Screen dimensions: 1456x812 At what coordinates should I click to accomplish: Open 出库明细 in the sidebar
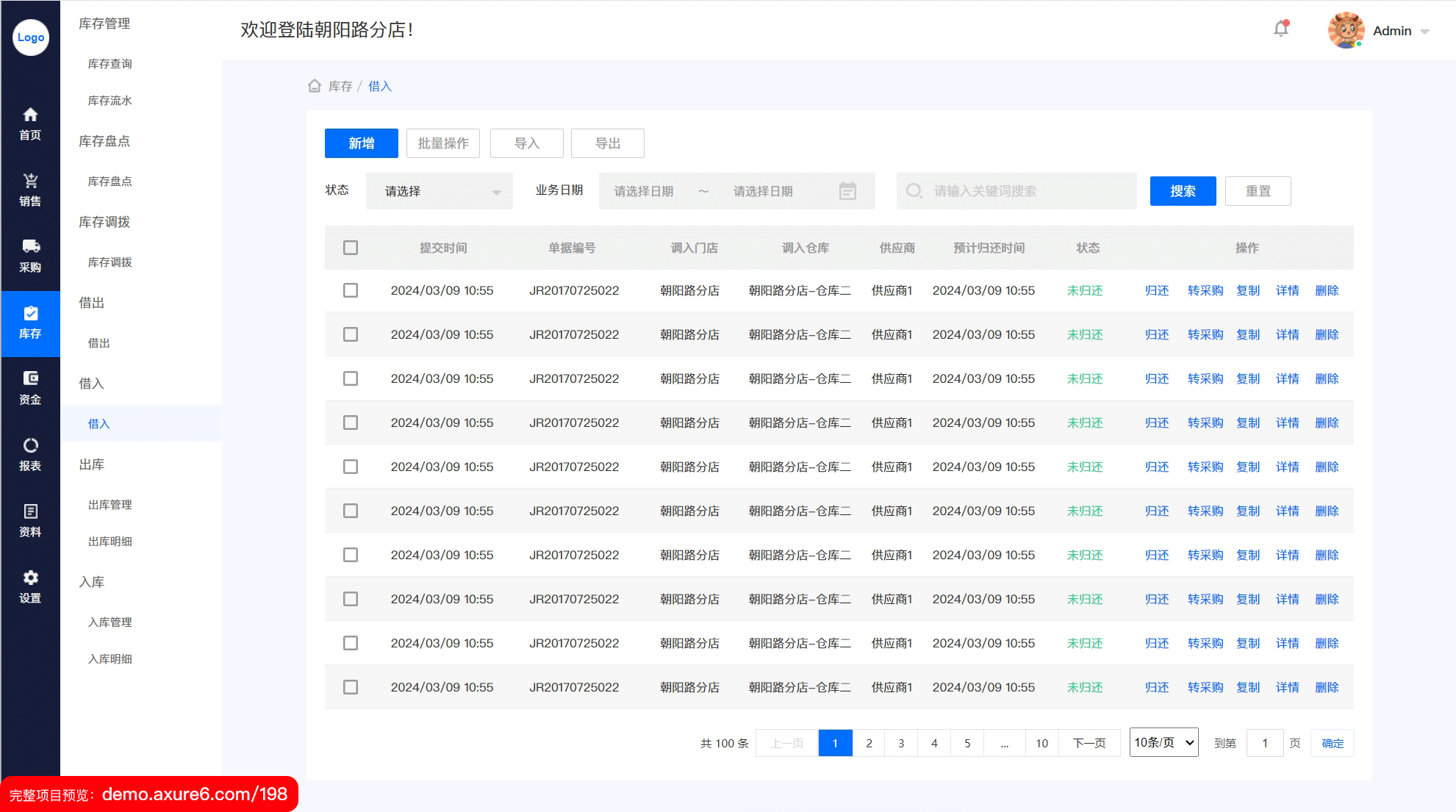[x=110, y=542]
